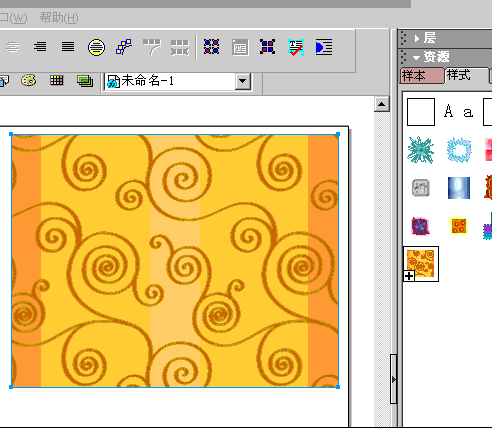
Task: Click the right-align text icon
Action: [40, 47]
